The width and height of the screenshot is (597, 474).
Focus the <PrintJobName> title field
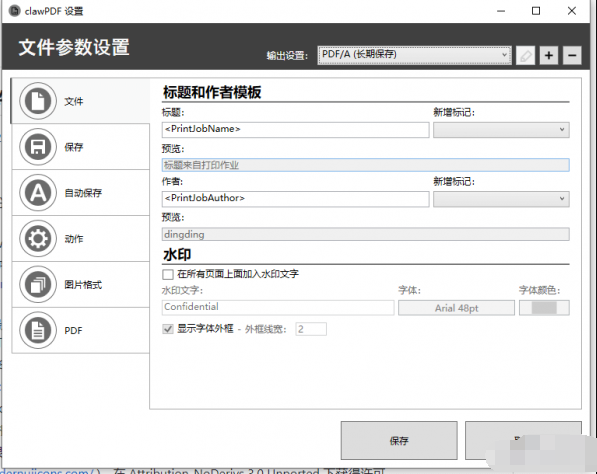(x=295, y=130)
